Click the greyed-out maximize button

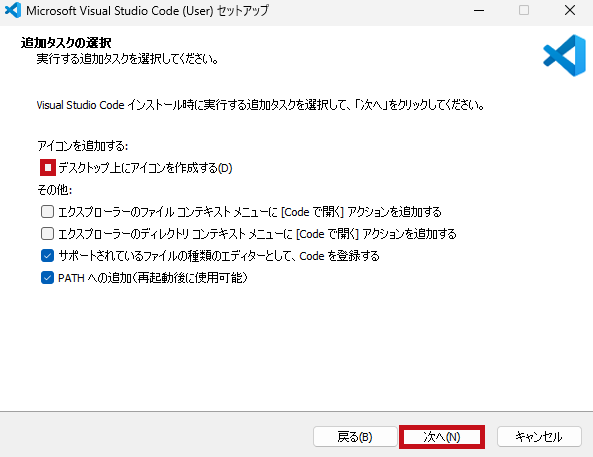click(x=524, y=11)
